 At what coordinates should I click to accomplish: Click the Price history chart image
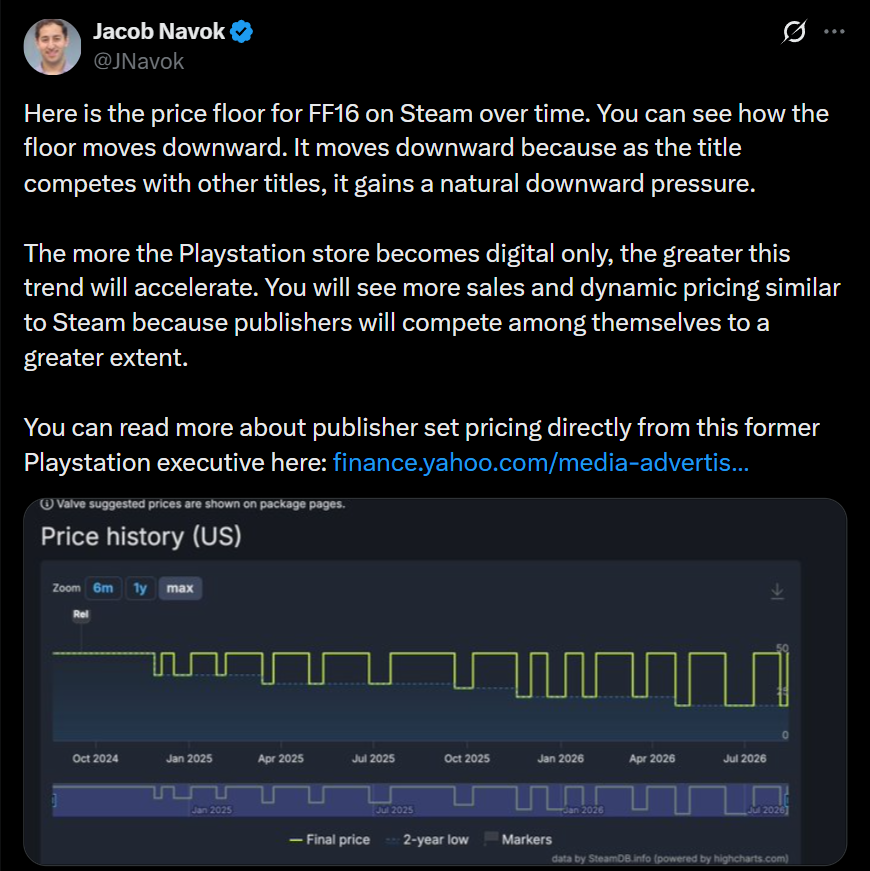click(435, 682)
